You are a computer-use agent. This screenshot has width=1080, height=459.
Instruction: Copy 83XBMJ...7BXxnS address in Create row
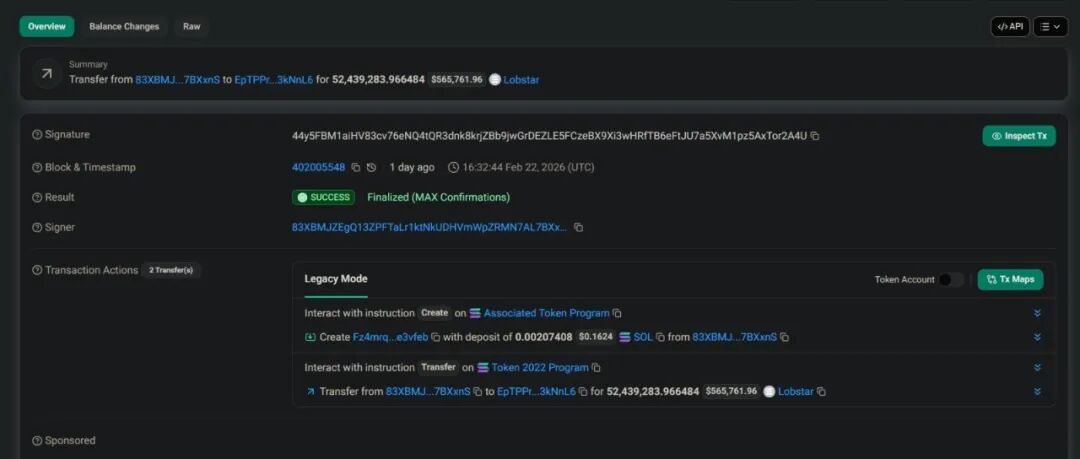(x=785, y=338)
